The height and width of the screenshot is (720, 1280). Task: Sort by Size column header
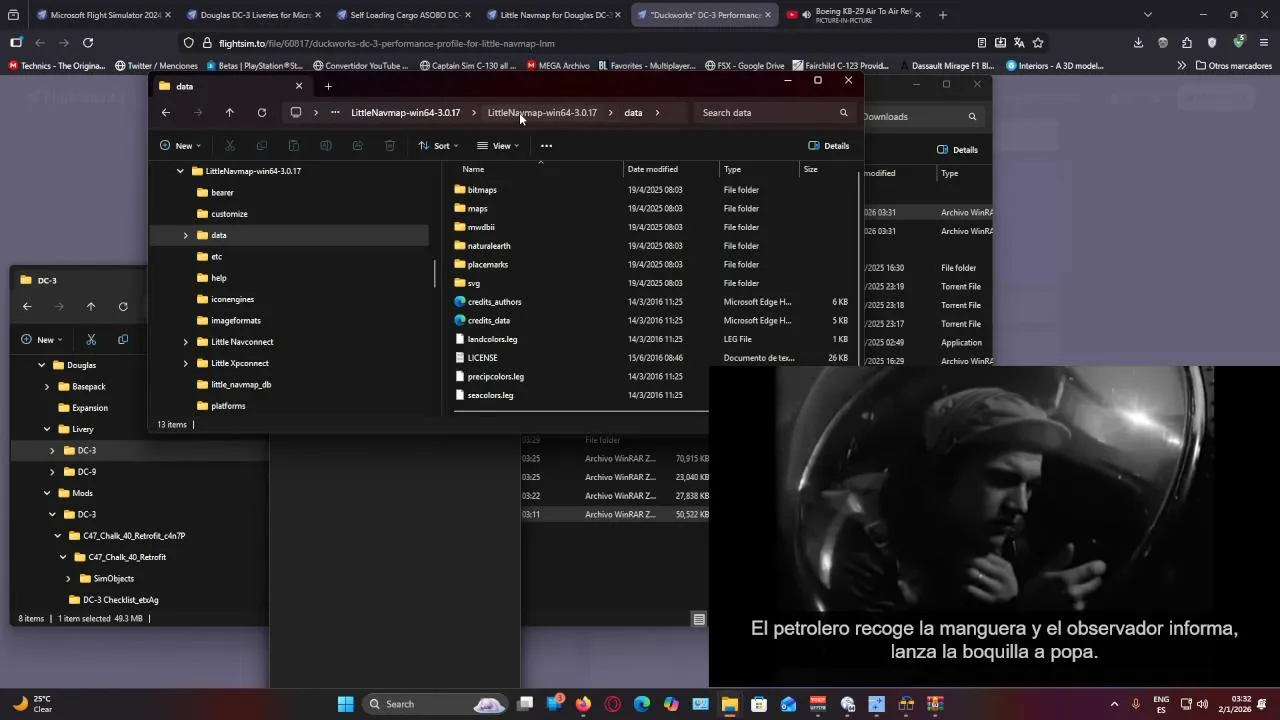pyautogui.click(x=811, y=169)
